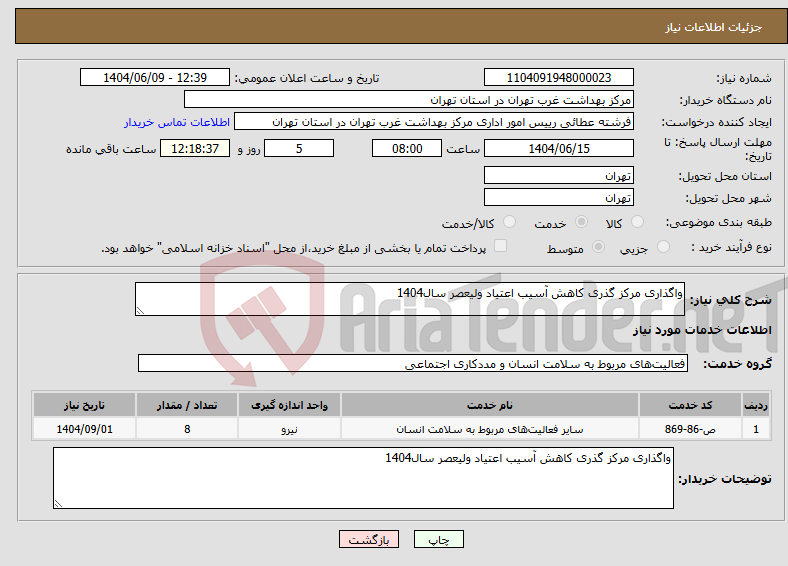Screen dimensions: 788x566
Task: Click the شماره نیاز label
Action: [744, 78]
